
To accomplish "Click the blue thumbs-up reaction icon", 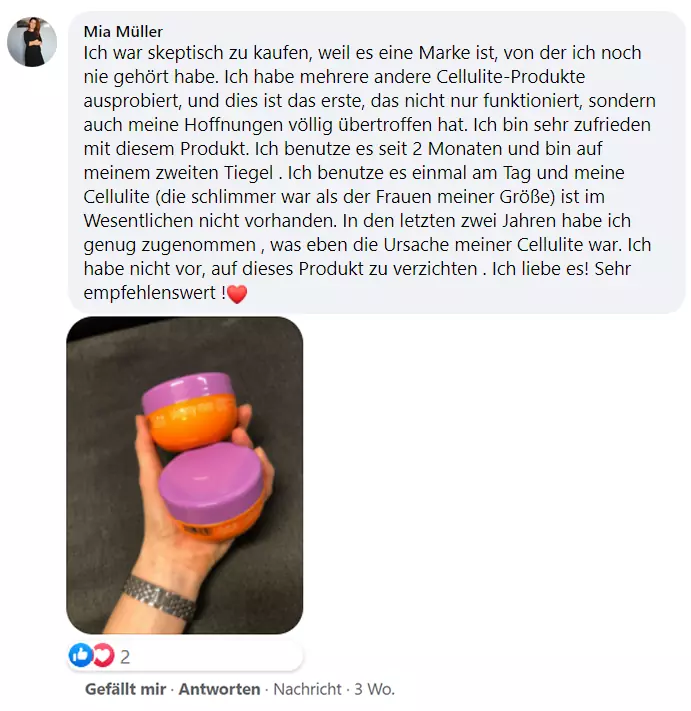I will point(81,655).
